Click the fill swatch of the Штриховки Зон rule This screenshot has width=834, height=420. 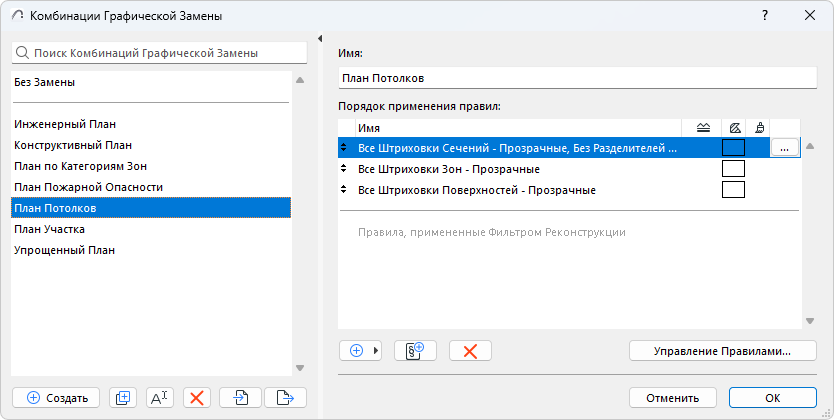coord(733,169)
